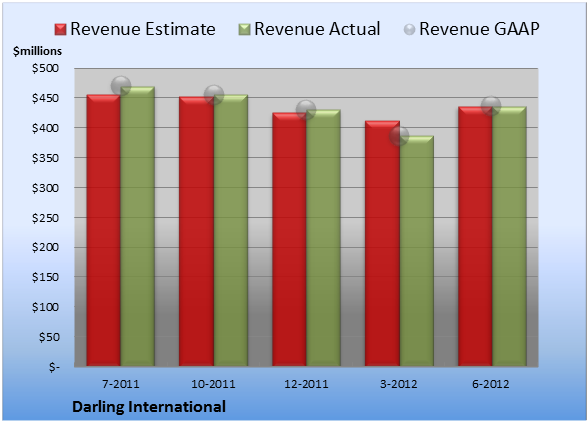588x422 pixels.
Task: Select the red estimate bar for 7-2011
Action: tap(104, 230)
